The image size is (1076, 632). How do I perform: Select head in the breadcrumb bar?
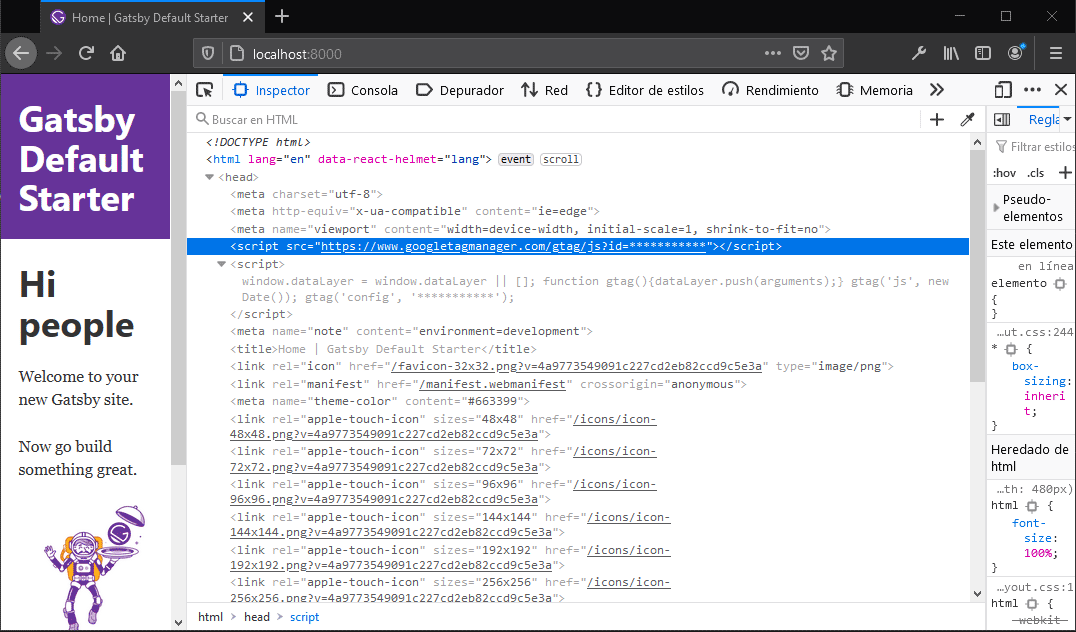[x=257, y=617]
